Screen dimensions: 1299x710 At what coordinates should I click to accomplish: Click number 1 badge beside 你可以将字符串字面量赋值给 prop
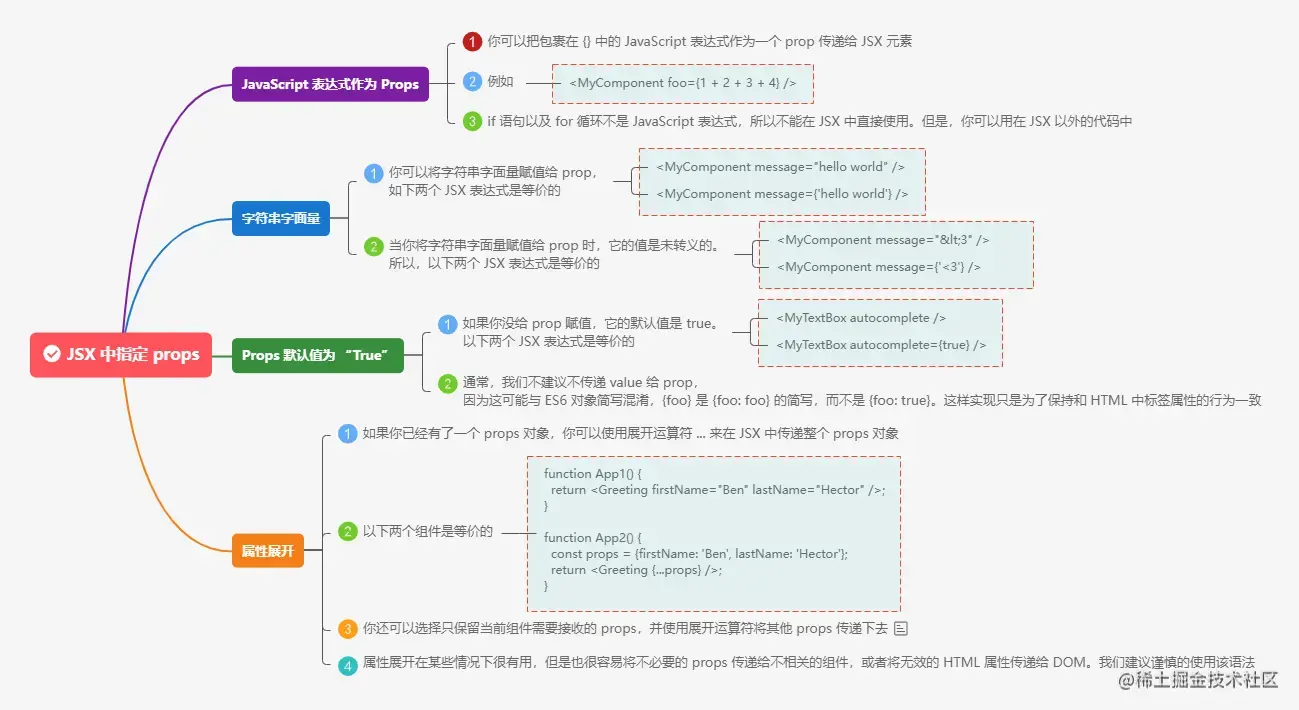[x=373, y=174]
